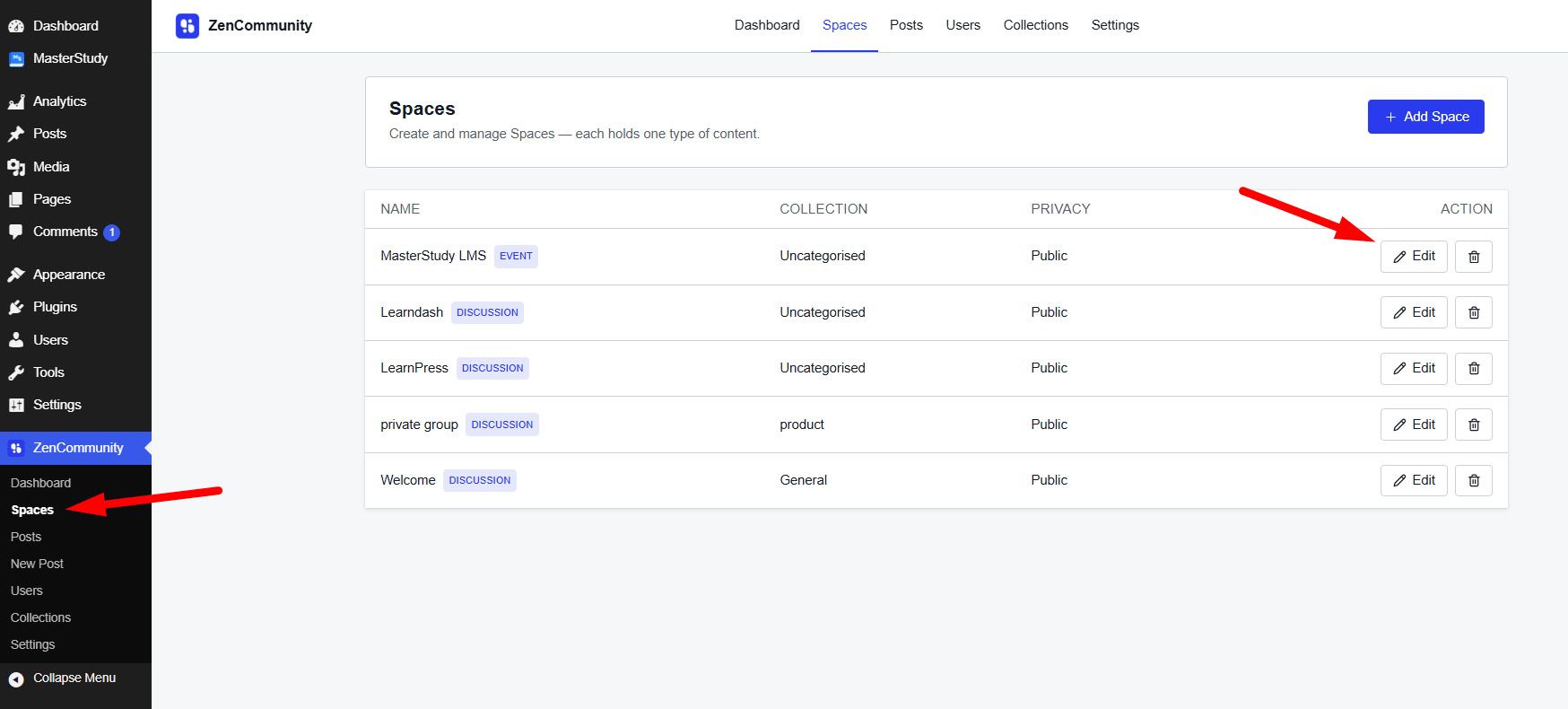The height and width of the screenshot is (709, 1568).
Task: Switch to the Dashboard tab in top navigation
Action: click(767, 25)
